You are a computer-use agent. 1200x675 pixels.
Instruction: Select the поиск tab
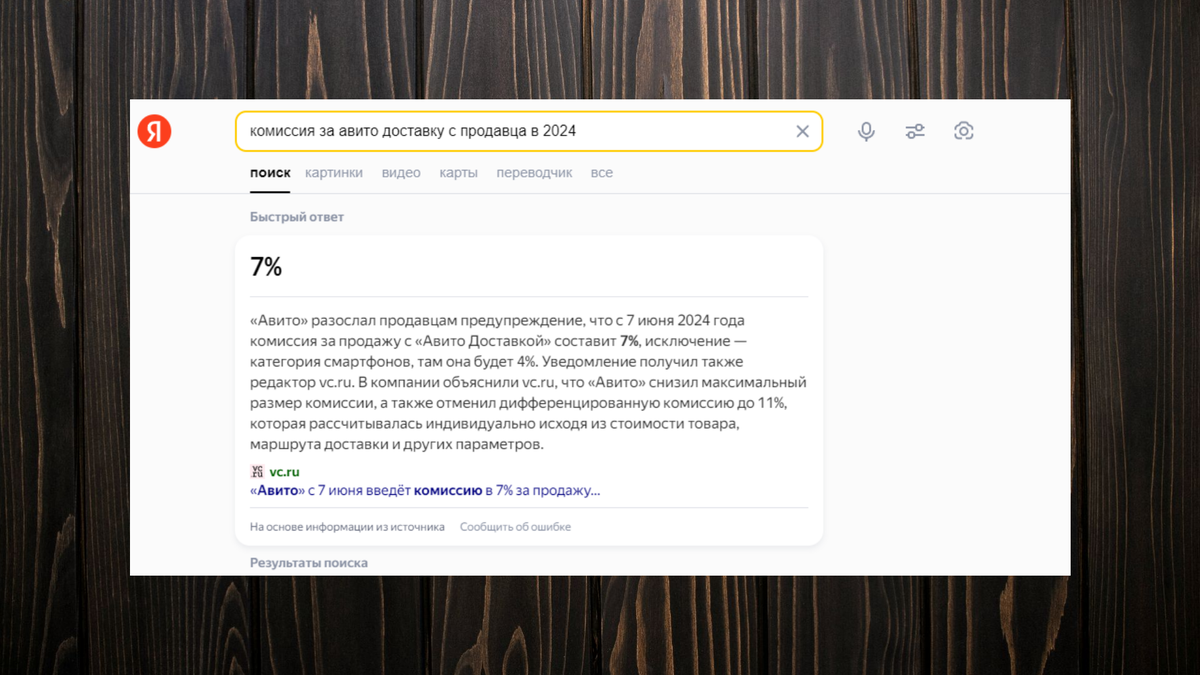[x=270, y=173]
